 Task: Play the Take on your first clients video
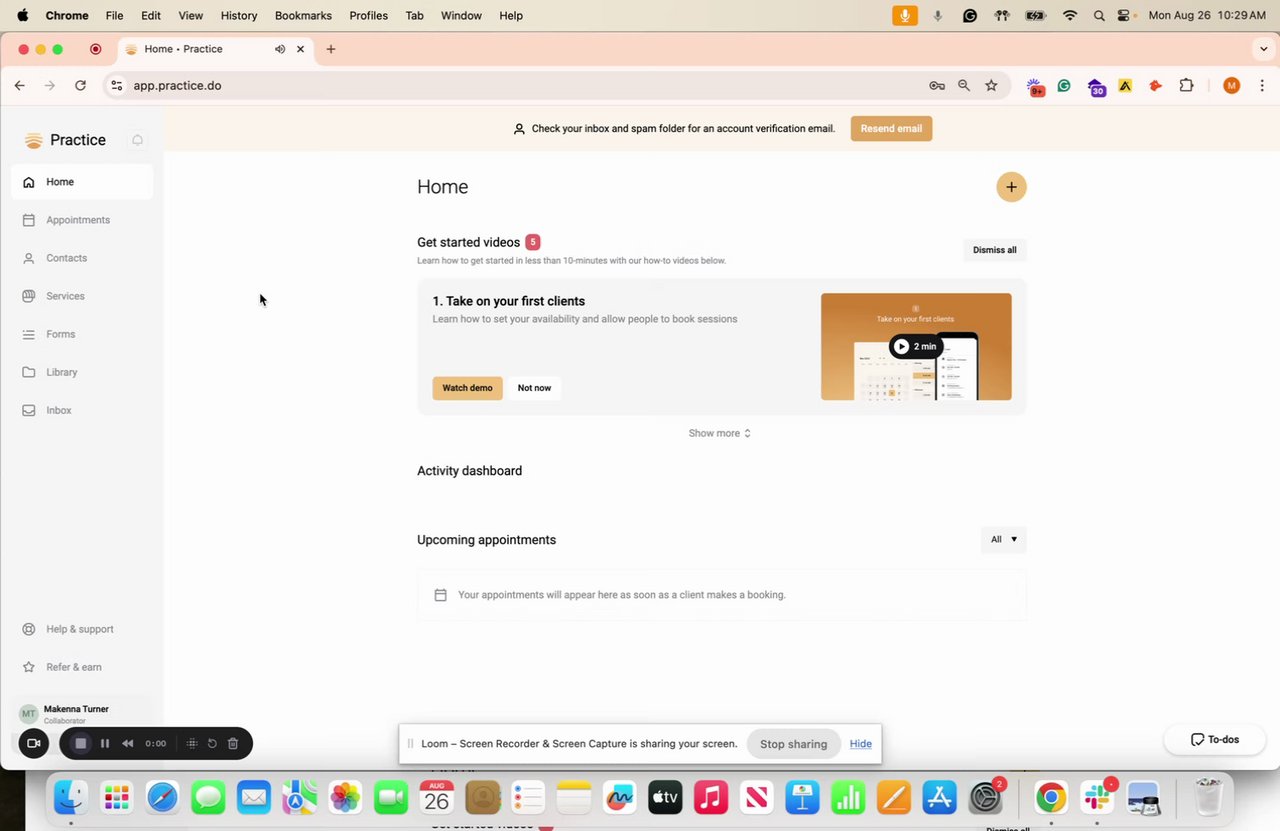[x=916, y=346]
